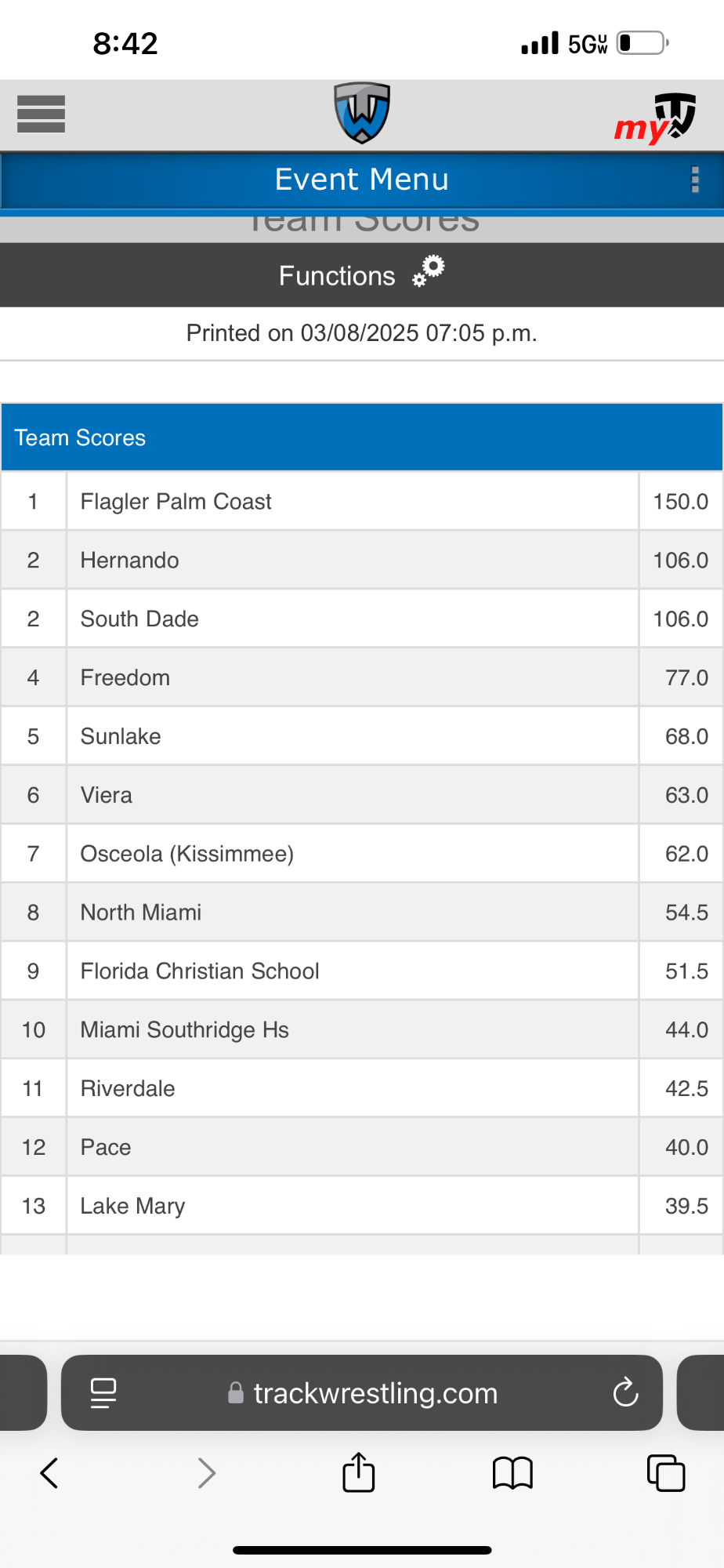Tap the trackwrestling.com address bar

[375, 1393]
